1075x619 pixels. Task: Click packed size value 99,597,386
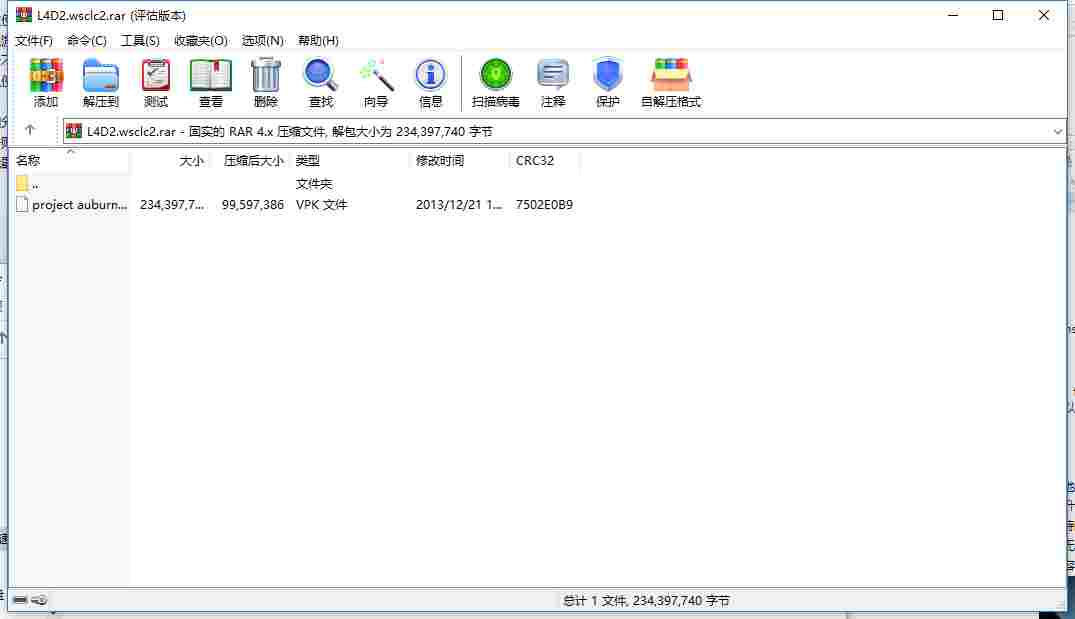[253, 204]
